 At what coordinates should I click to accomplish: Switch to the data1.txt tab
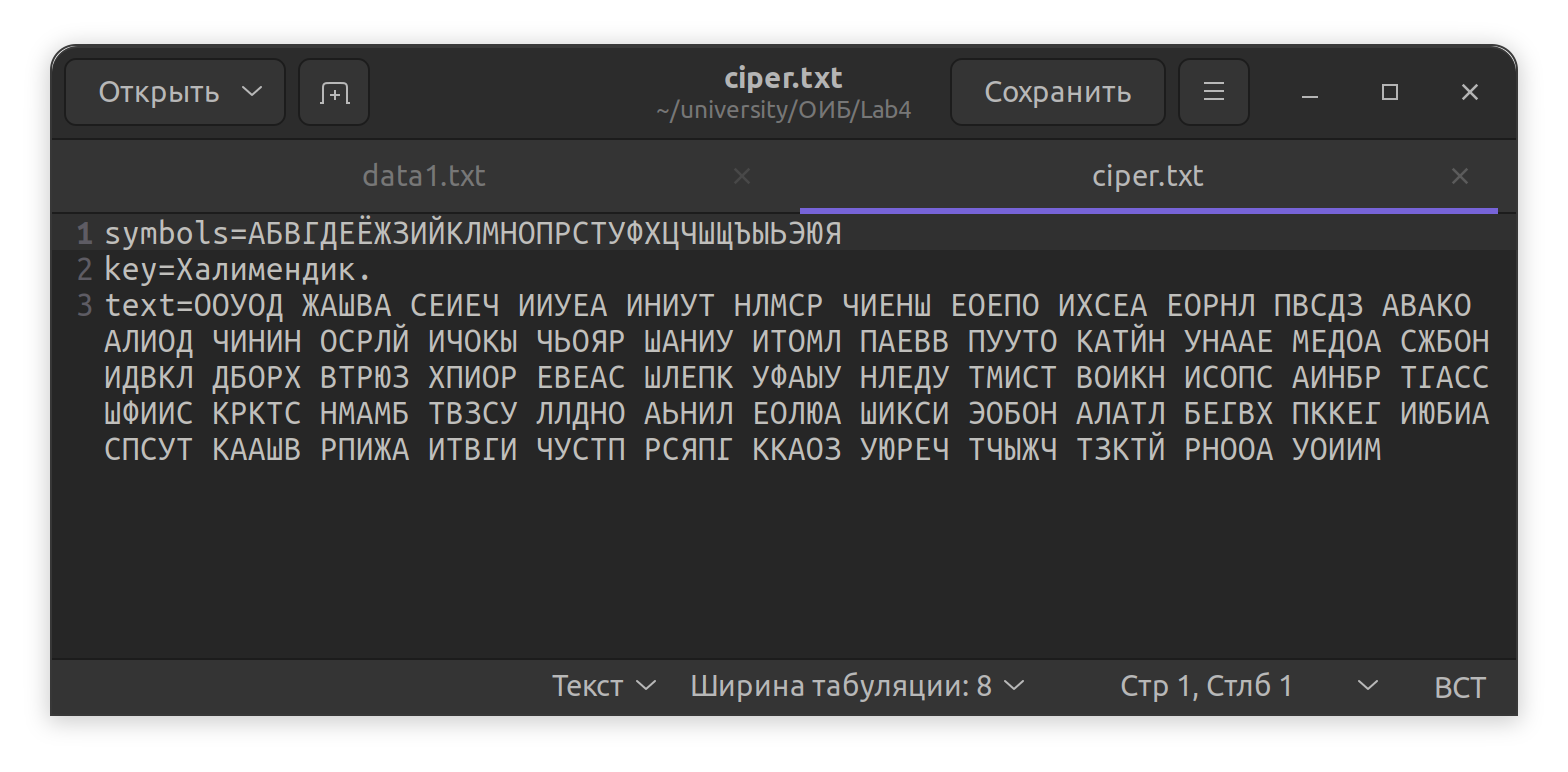(424, 177)
